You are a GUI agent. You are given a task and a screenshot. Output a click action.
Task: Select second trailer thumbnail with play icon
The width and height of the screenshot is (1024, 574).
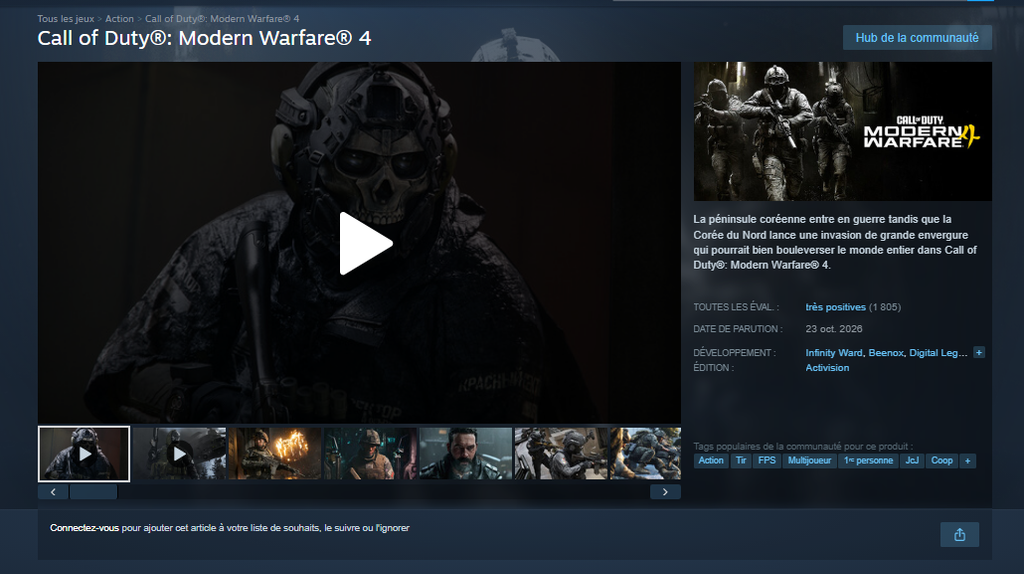coord(180,454)
